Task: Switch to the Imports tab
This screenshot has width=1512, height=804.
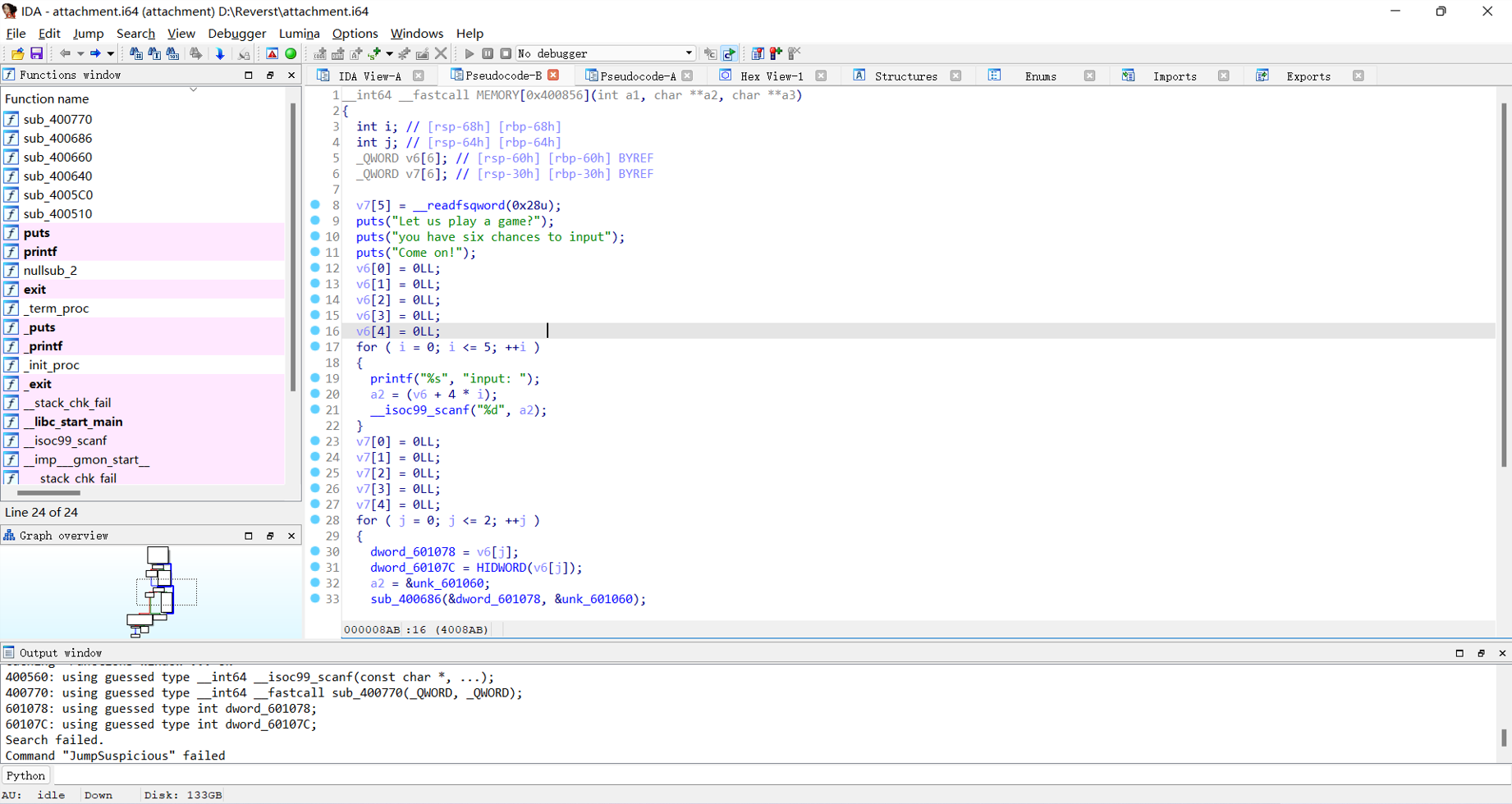Action: (x=1175, y=75)
